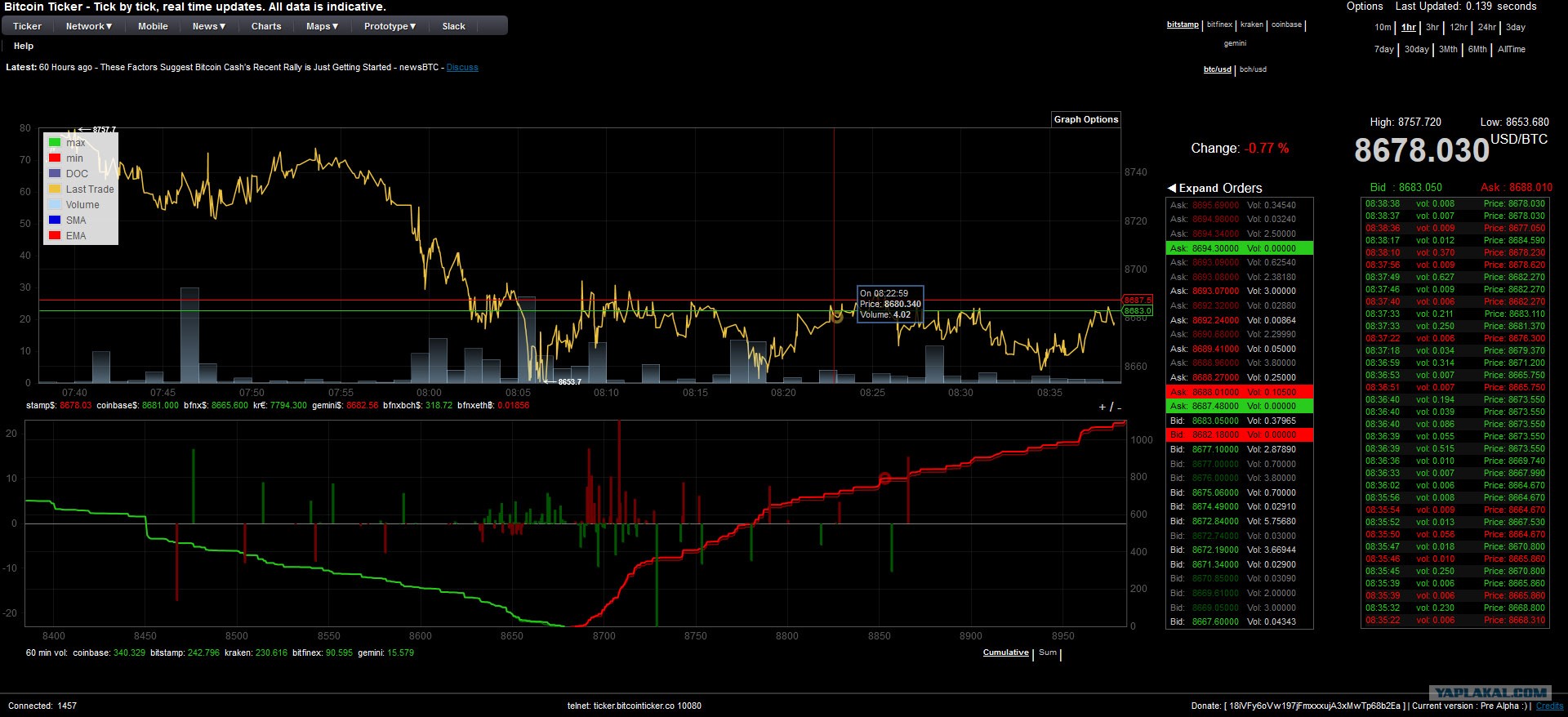Select the 3hr time range
This screenshot has height=717, width=1568.
1433,27
